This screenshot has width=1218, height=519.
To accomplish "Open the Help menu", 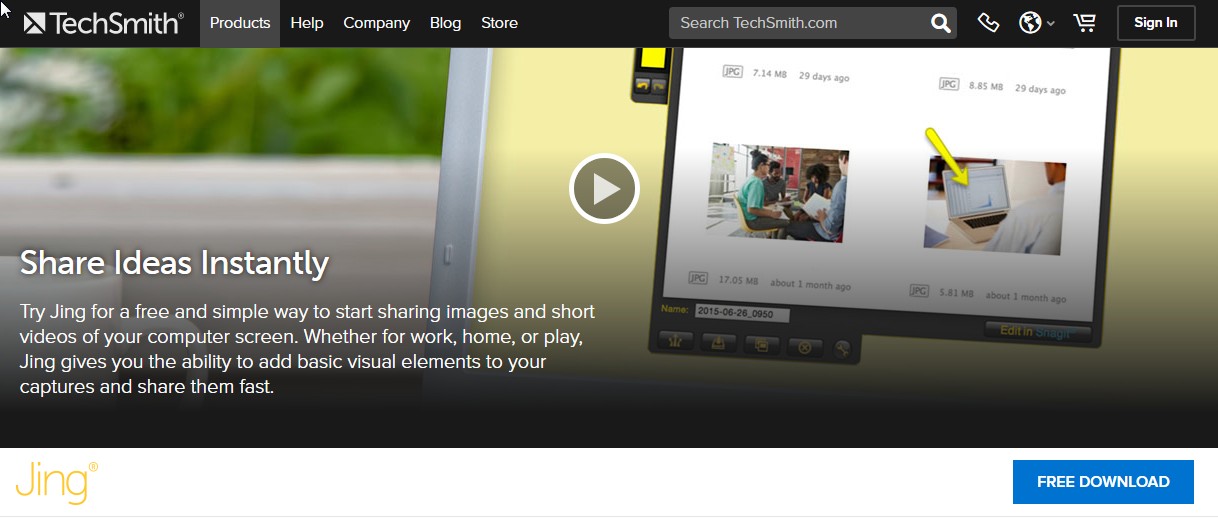I will (307, 22).
